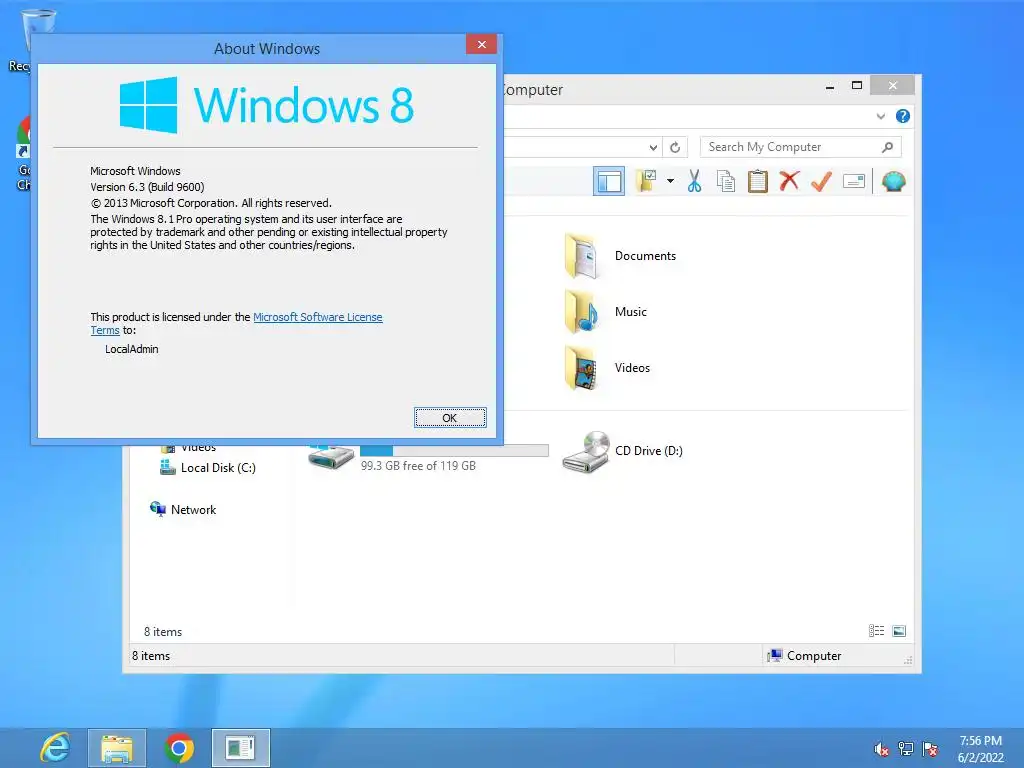Click the search magnifier icon
The image size is (1024, 768).
[x=887, y=147]
